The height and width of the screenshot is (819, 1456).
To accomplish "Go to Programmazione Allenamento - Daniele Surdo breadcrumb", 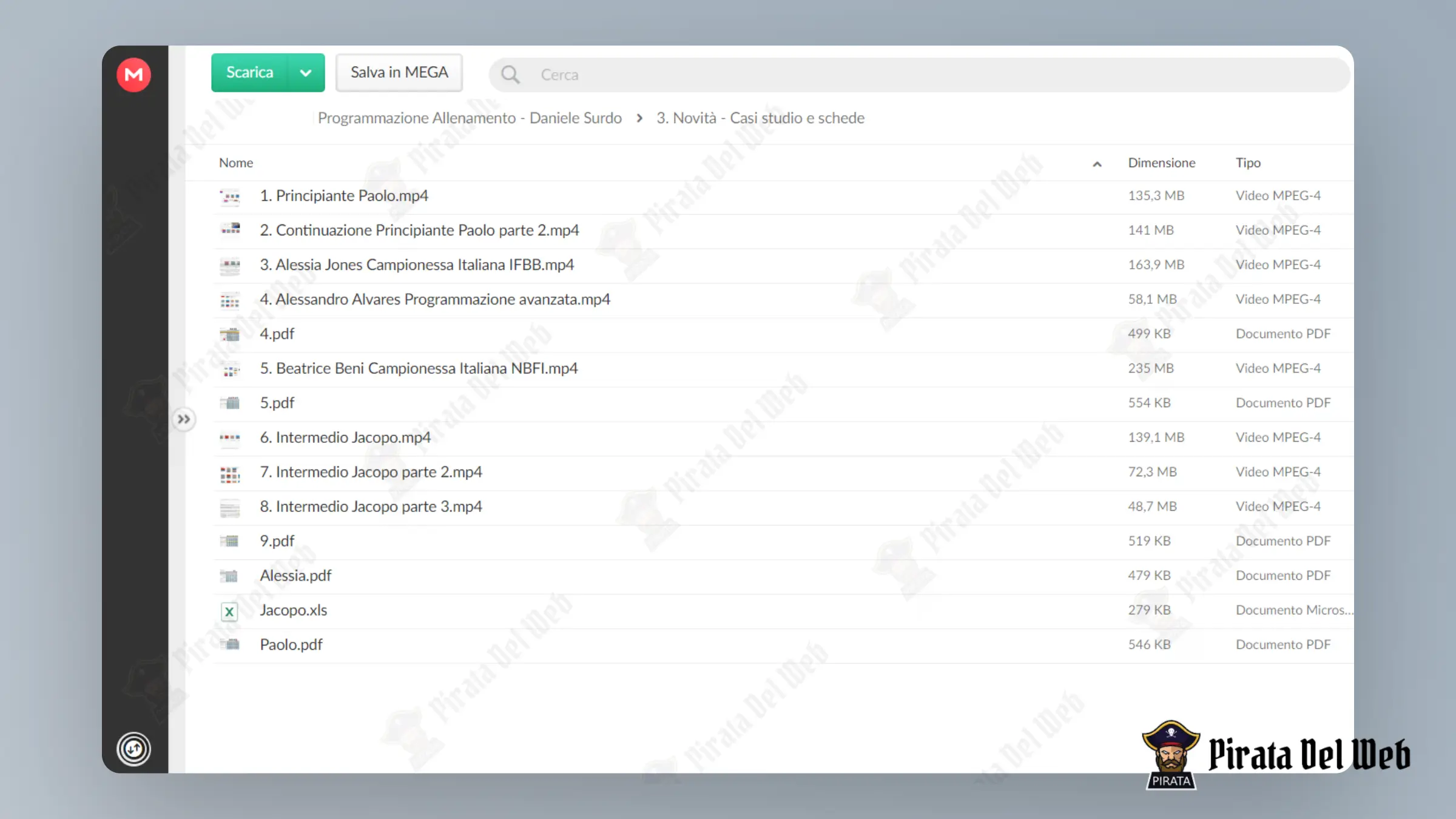I will point(470,118).
